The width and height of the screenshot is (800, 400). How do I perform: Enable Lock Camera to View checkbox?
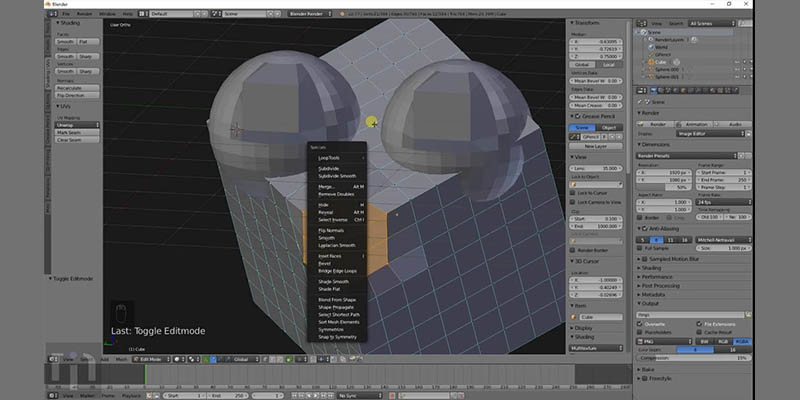[572, 202]
